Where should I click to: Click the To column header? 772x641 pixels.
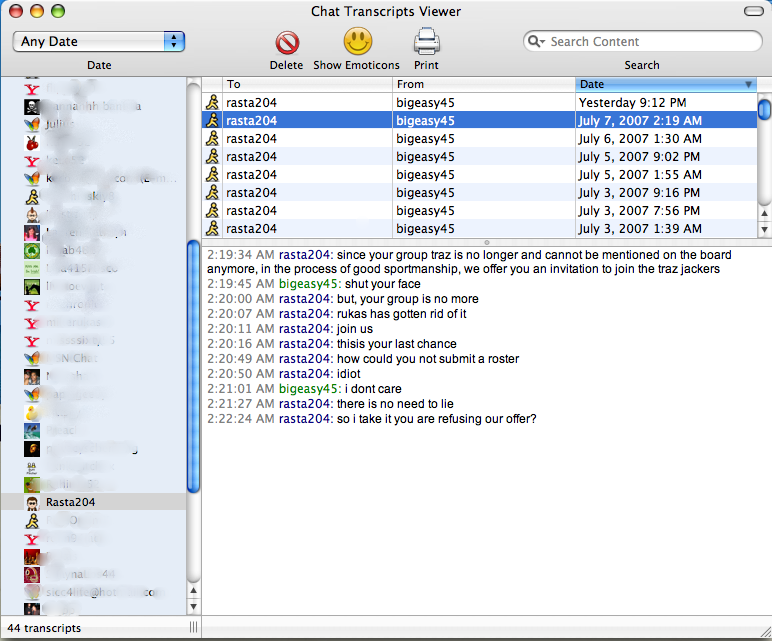point(300,85)
